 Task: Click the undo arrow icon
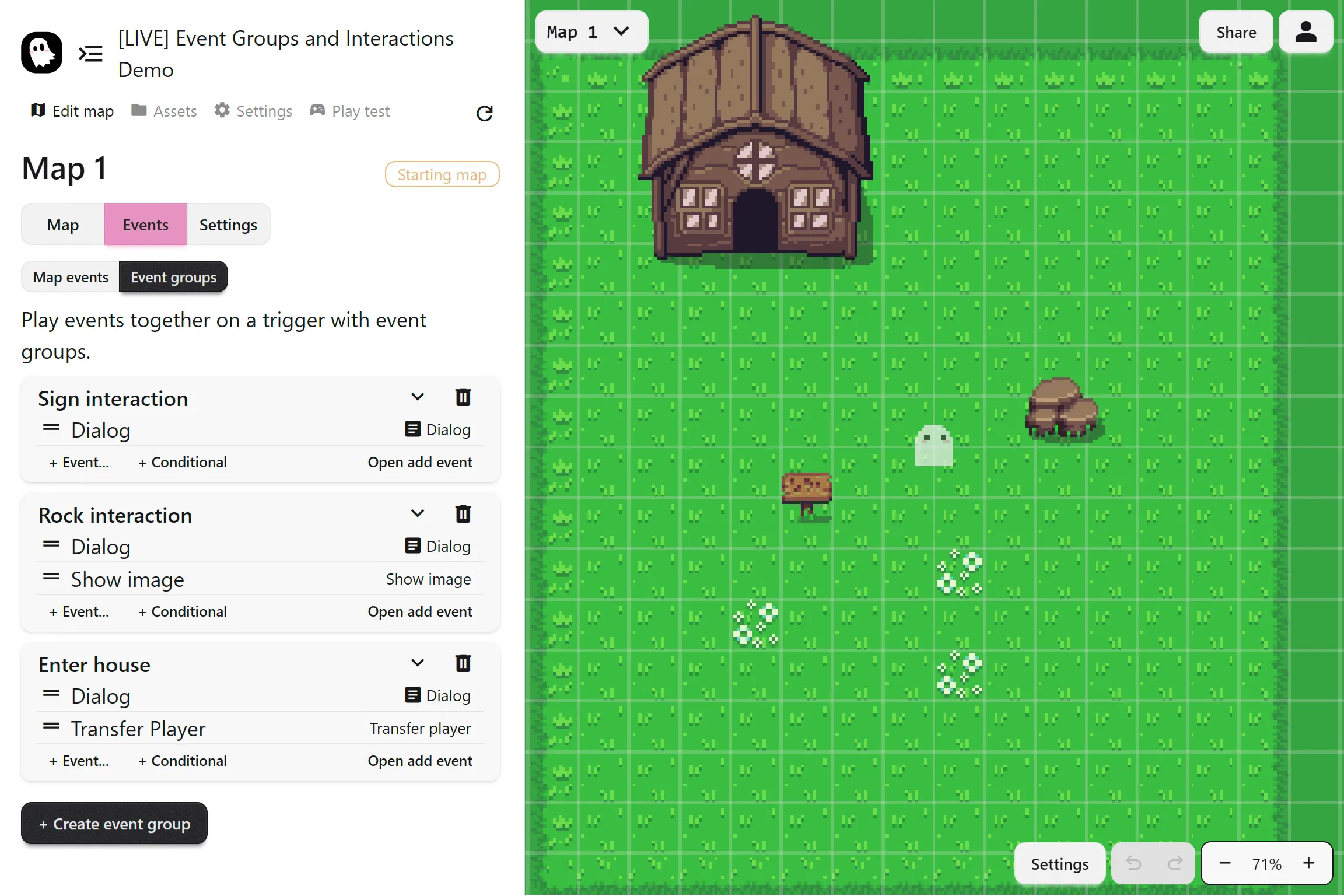pos(1133,863)
